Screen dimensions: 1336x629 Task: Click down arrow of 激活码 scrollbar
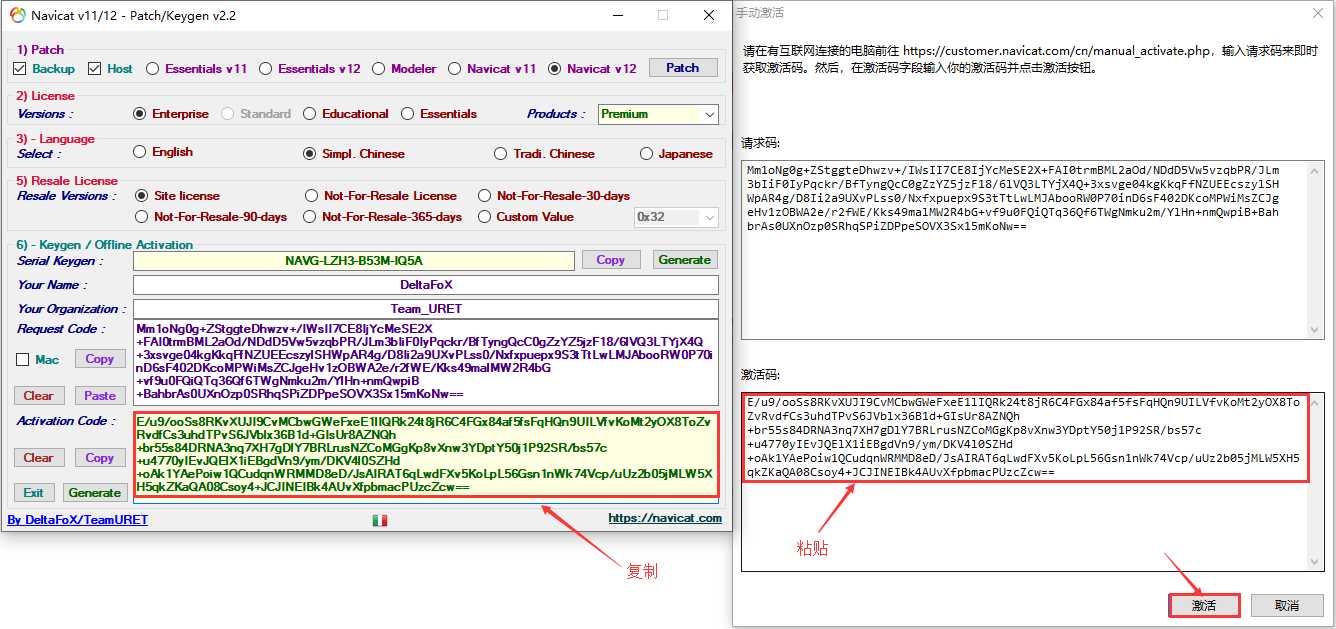[1315, 562]
